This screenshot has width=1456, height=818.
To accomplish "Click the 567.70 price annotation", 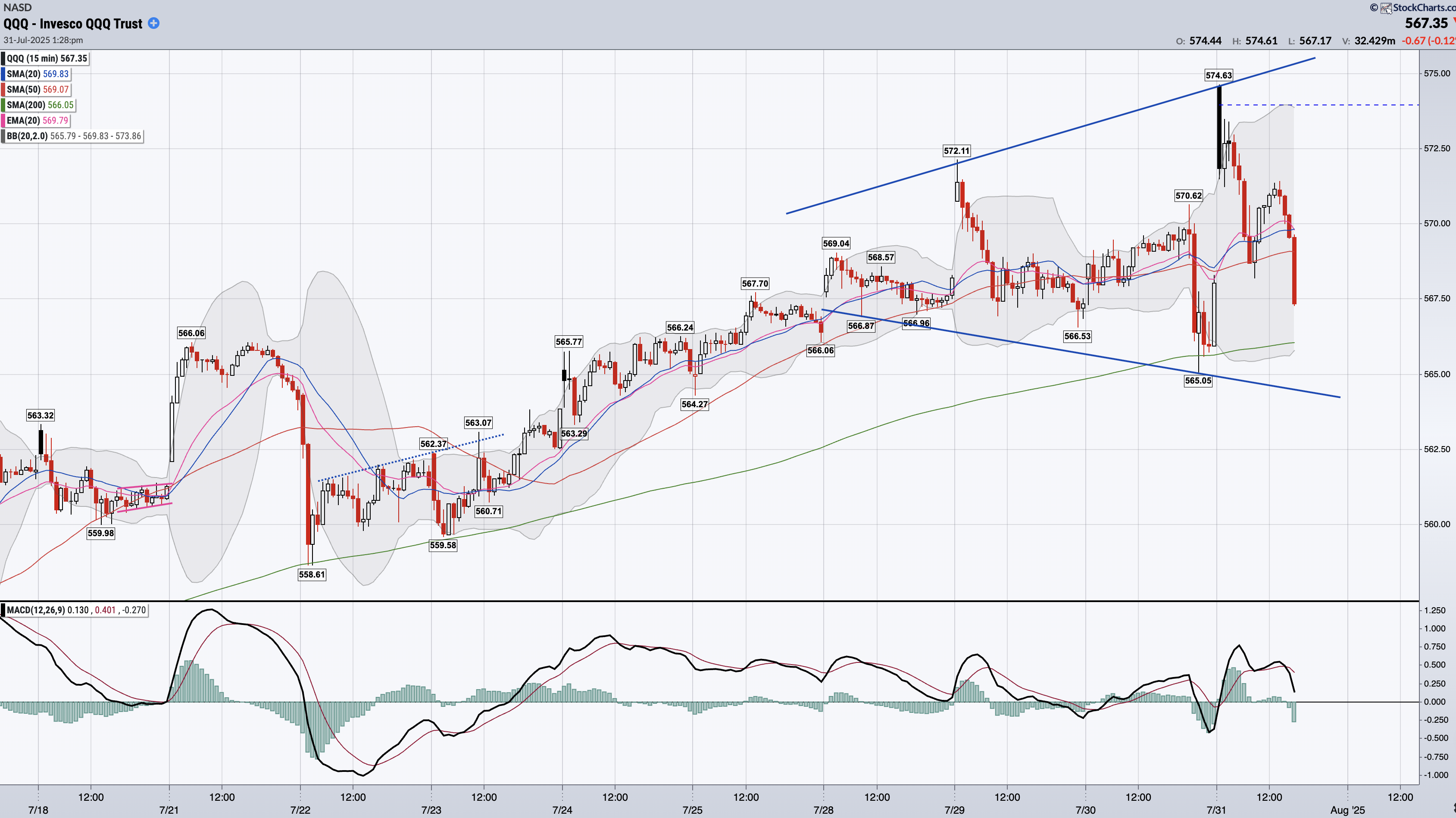I will [x=755, y=284].
